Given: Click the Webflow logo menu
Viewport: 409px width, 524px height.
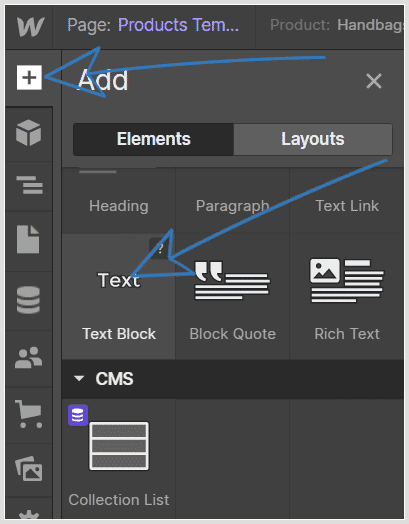Looking at the screenshot, I should (30, 27).
